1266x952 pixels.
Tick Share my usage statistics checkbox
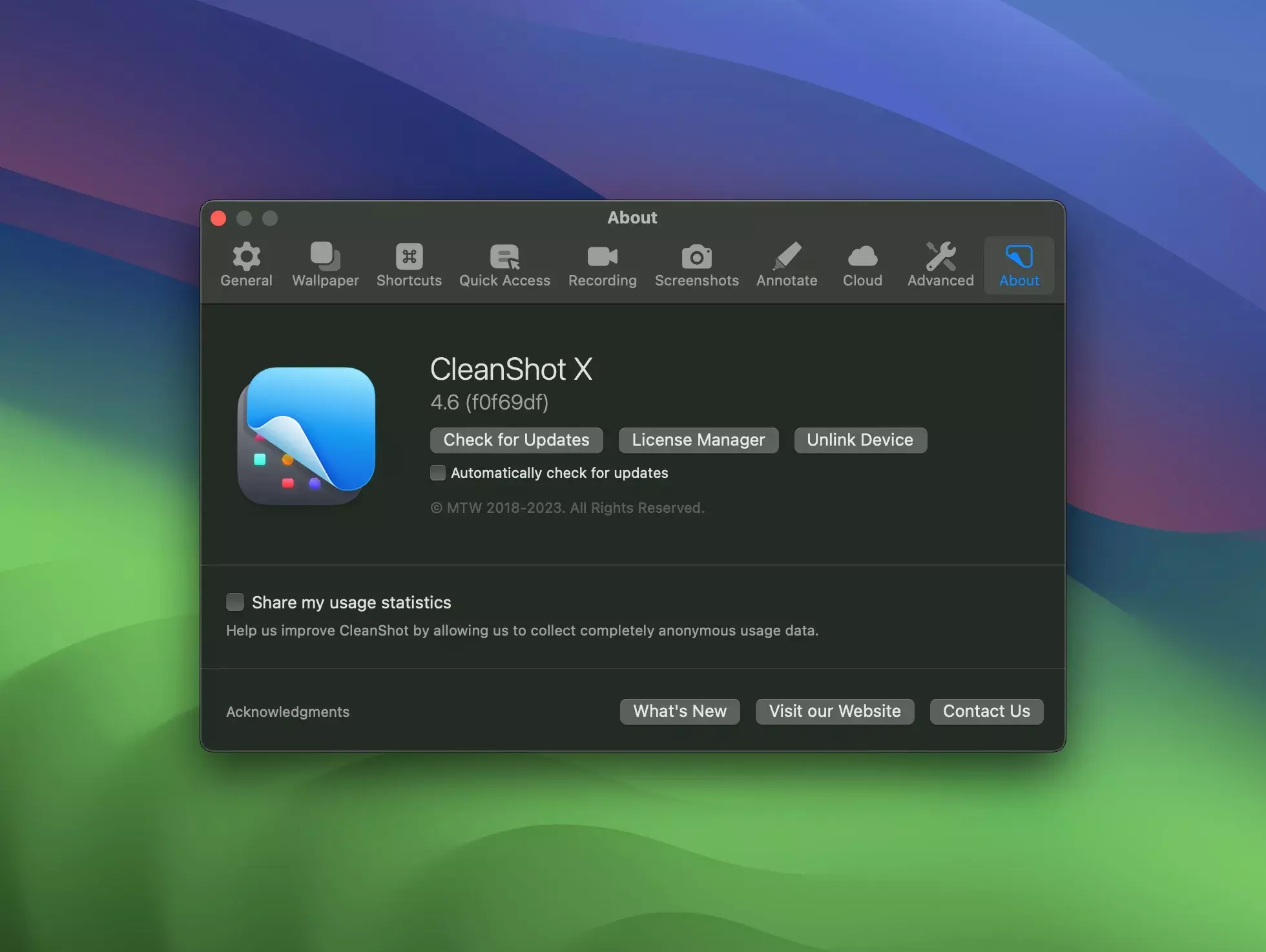(235, 602)
